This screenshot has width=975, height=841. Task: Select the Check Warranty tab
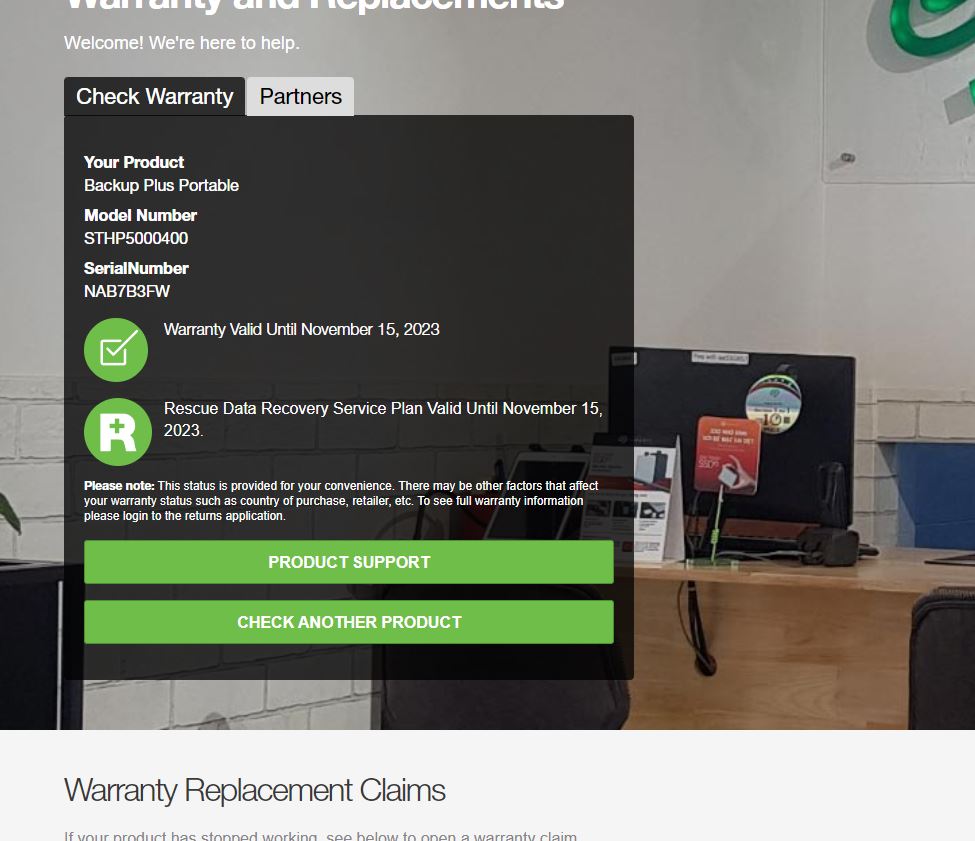tap(154, 96)
